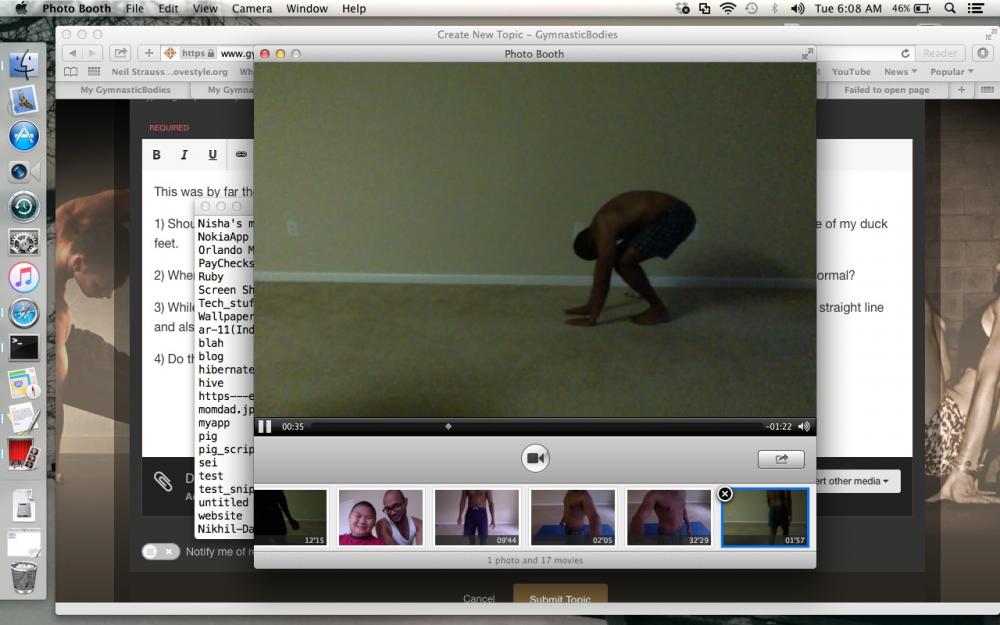Image resolution: width=1000 pixels, height=625 pixels.
Task: Click the plus button beside Safari's address bar
Action: [x=149, y=53]
